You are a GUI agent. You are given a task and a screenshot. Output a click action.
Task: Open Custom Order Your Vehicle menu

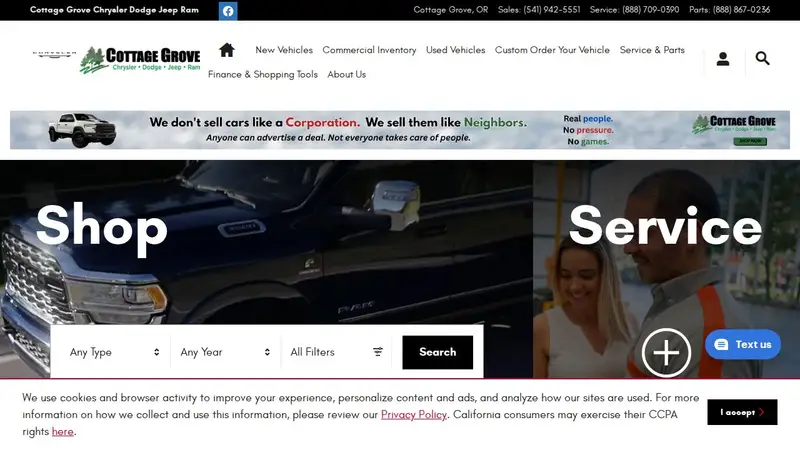pos(552,50)
